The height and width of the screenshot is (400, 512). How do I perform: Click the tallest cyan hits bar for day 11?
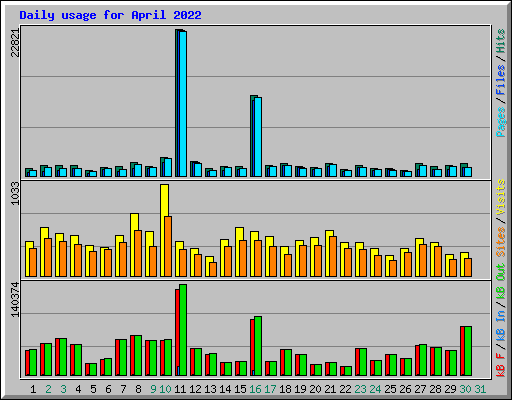click(x=183, y=104)
